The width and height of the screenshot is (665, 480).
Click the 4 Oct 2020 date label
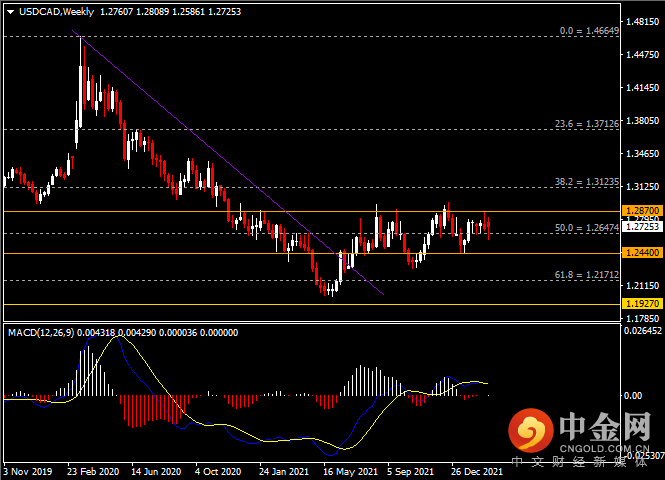click(218, 472)
